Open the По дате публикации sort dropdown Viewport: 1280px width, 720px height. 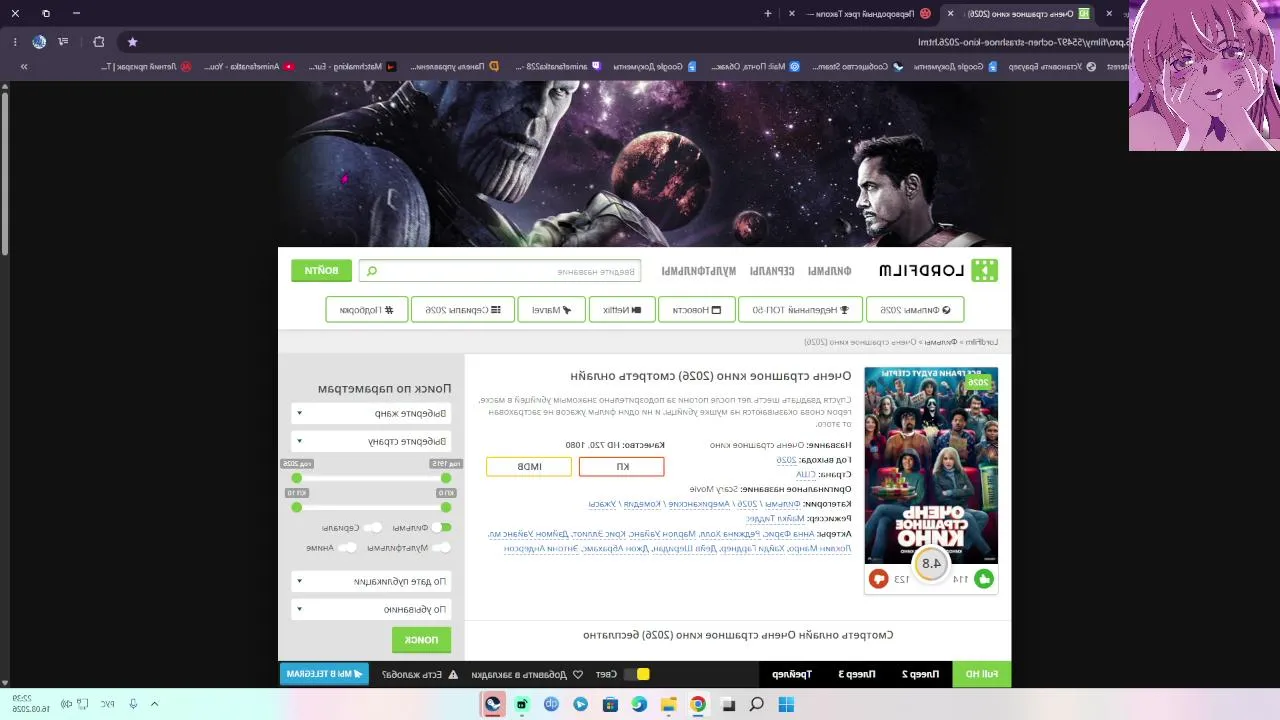370,581
